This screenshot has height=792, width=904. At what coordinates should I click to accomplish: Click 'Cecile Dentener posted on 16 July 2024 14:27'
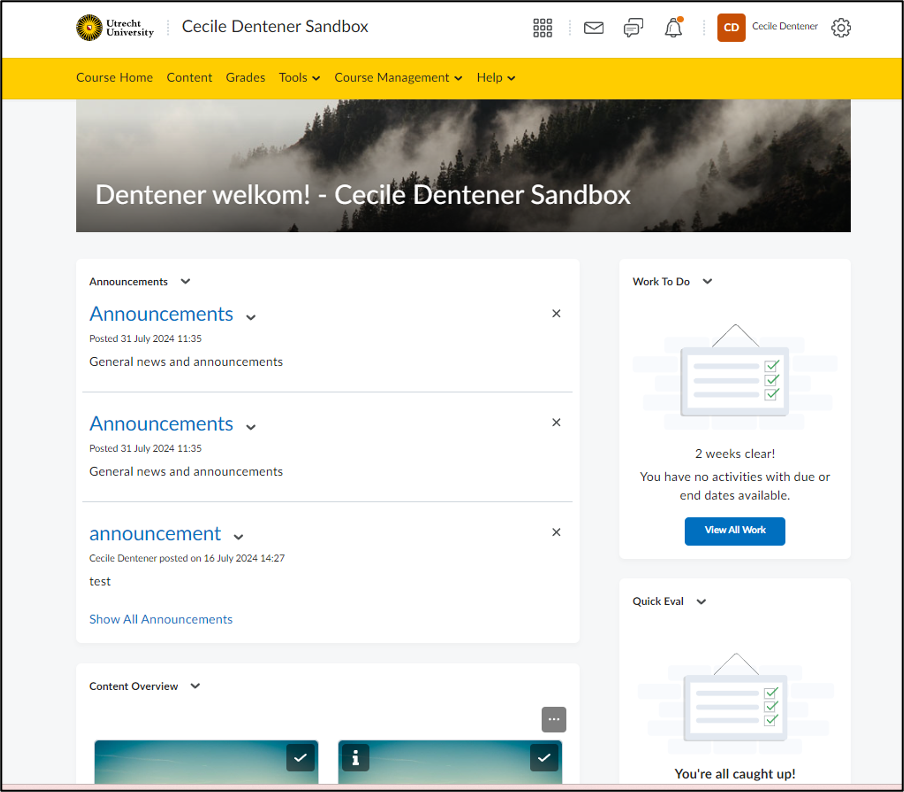point(187,558)
